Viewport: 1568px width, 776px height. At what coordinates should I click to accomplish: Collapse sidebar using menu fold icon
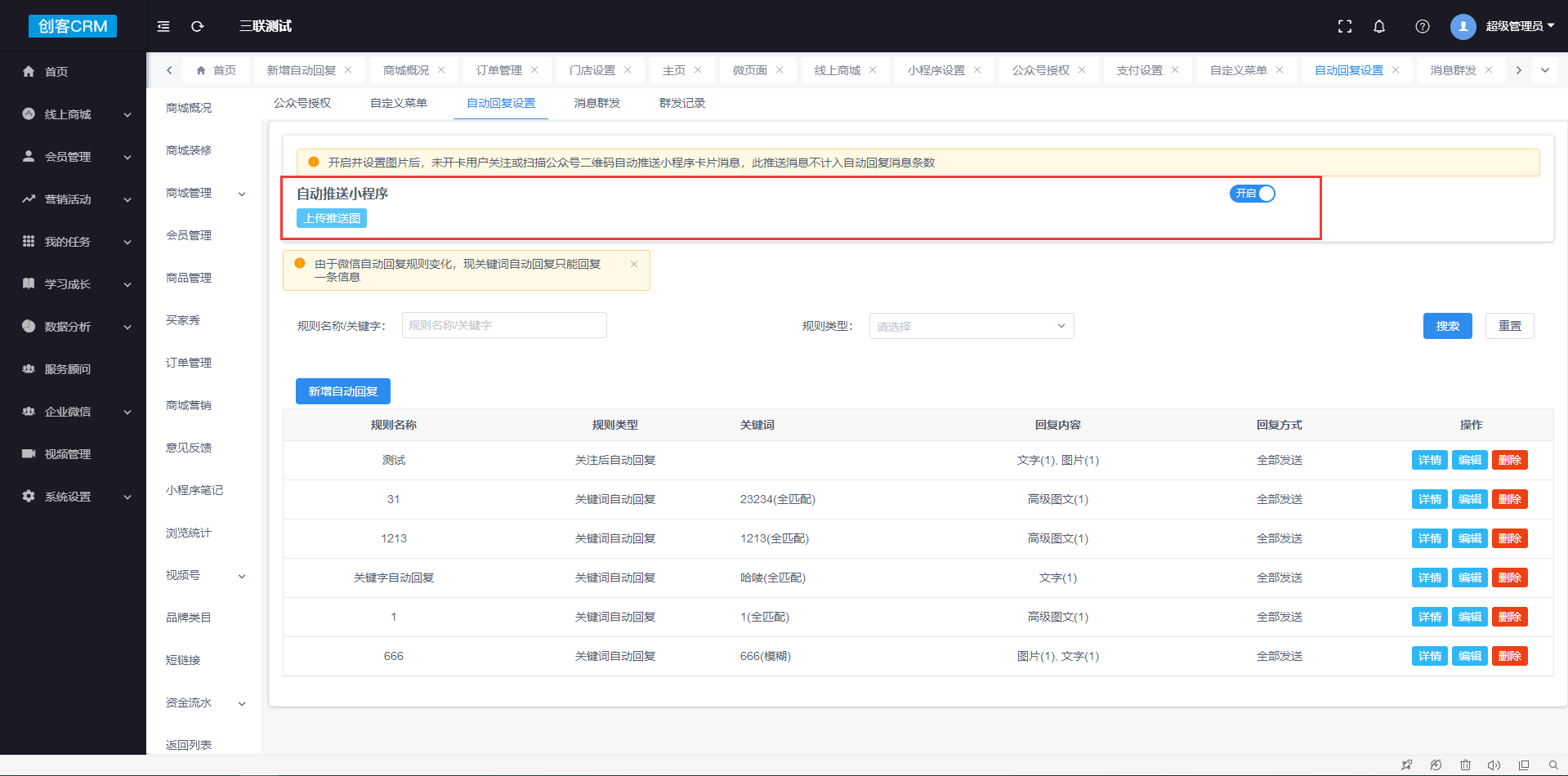pos(163,26)
